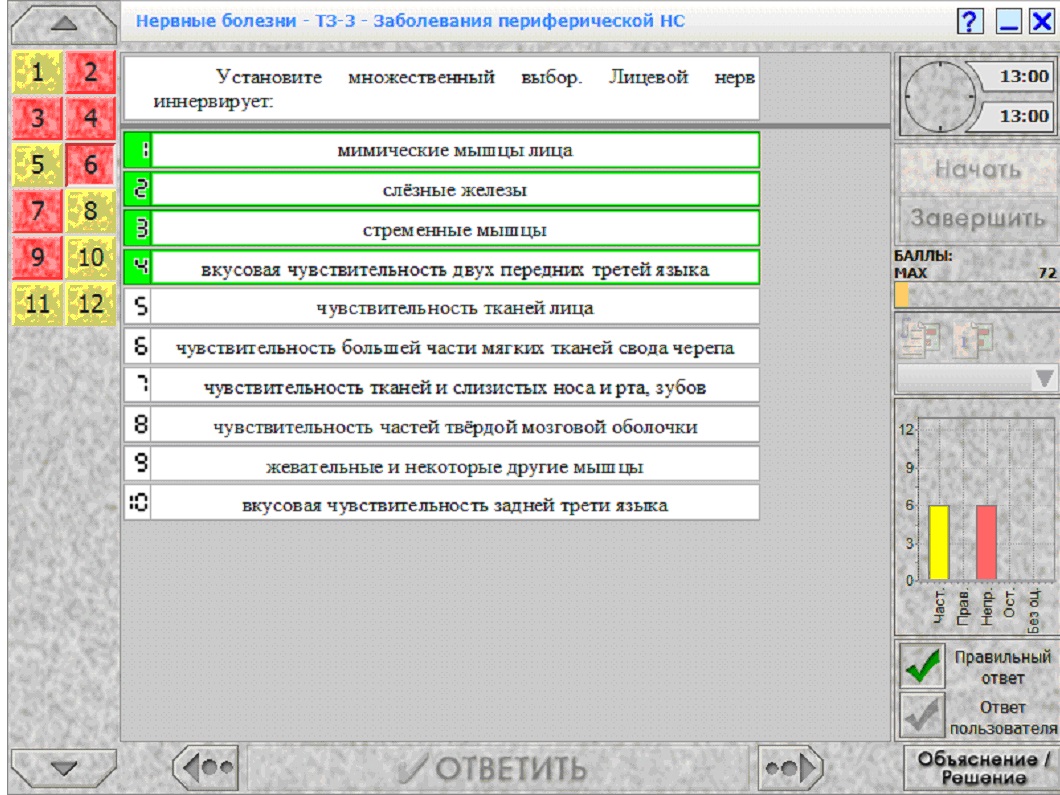Screen dimensions: 1060x795
Task: Select answer 'вкусовая чувствительность задней трети языка'
Action: (441, 504)
